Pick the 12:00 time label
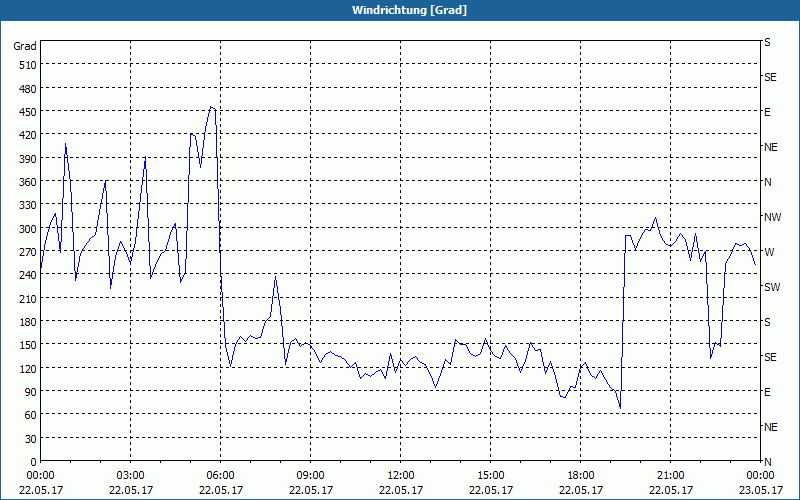 401,476
